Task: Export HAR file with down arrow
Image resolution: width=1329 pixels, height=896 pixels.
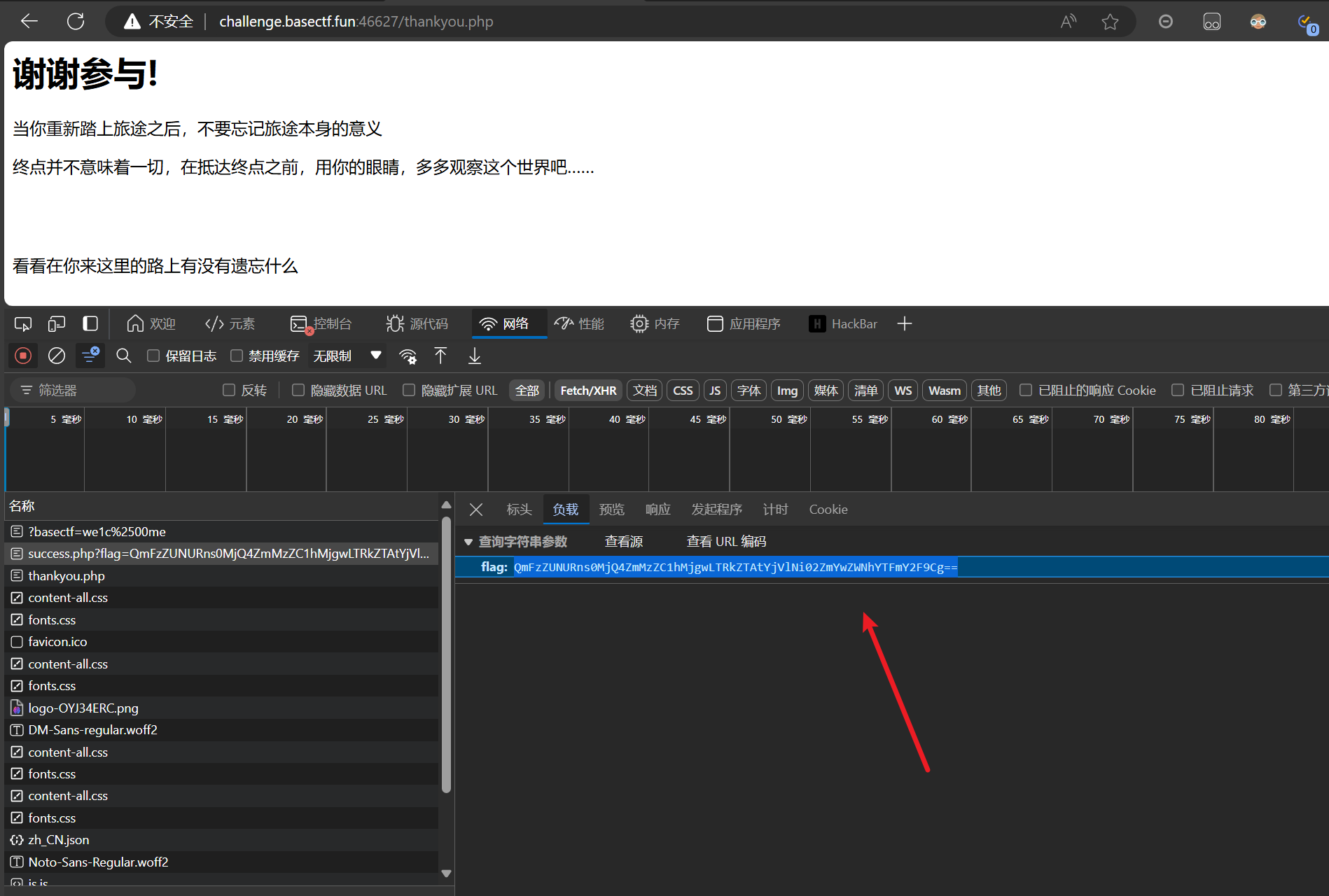Action: (x=475, y=356)
